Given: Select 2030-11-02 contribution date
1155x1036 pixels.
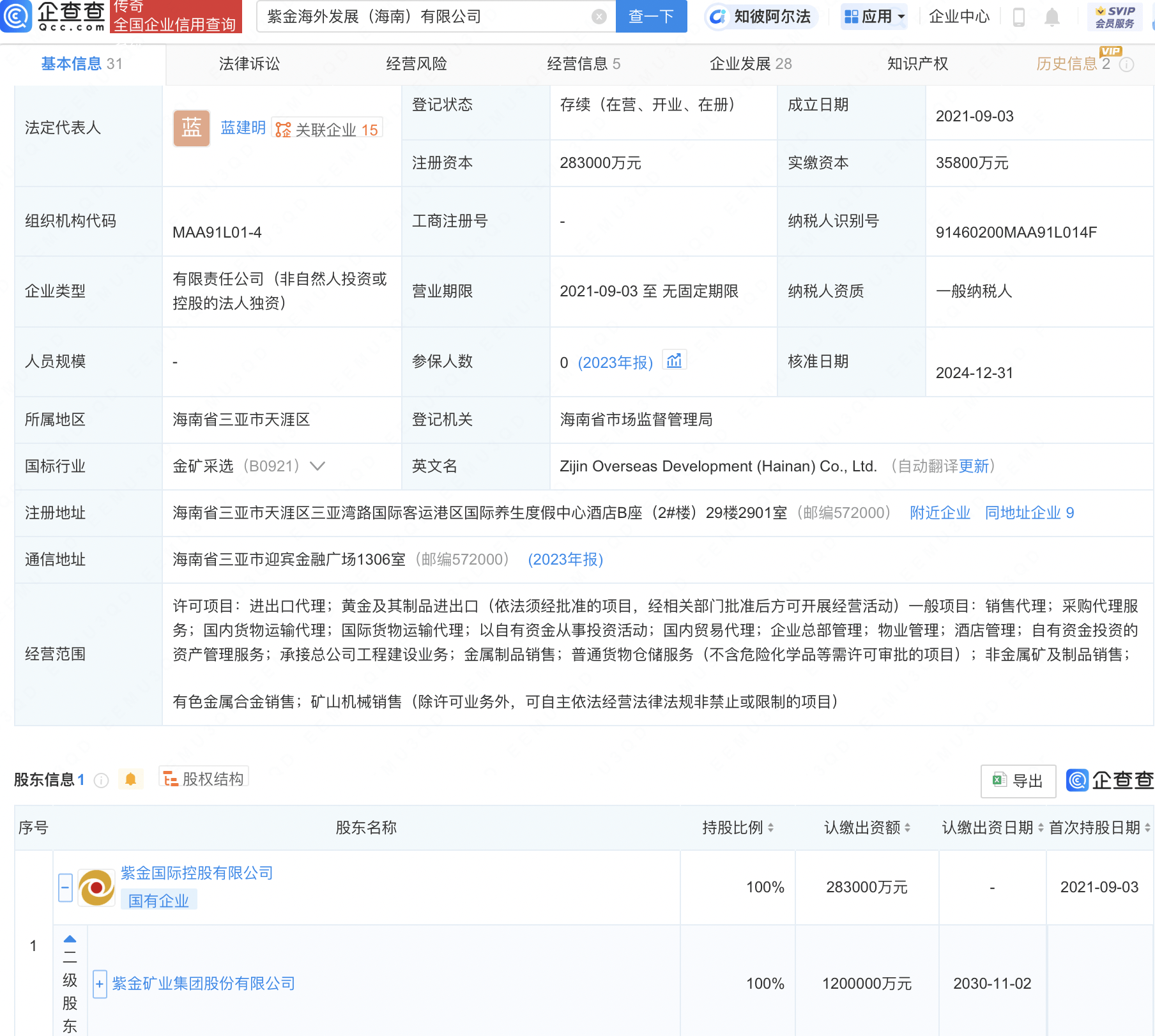Looking at the screenshot, I should point(992,984).
